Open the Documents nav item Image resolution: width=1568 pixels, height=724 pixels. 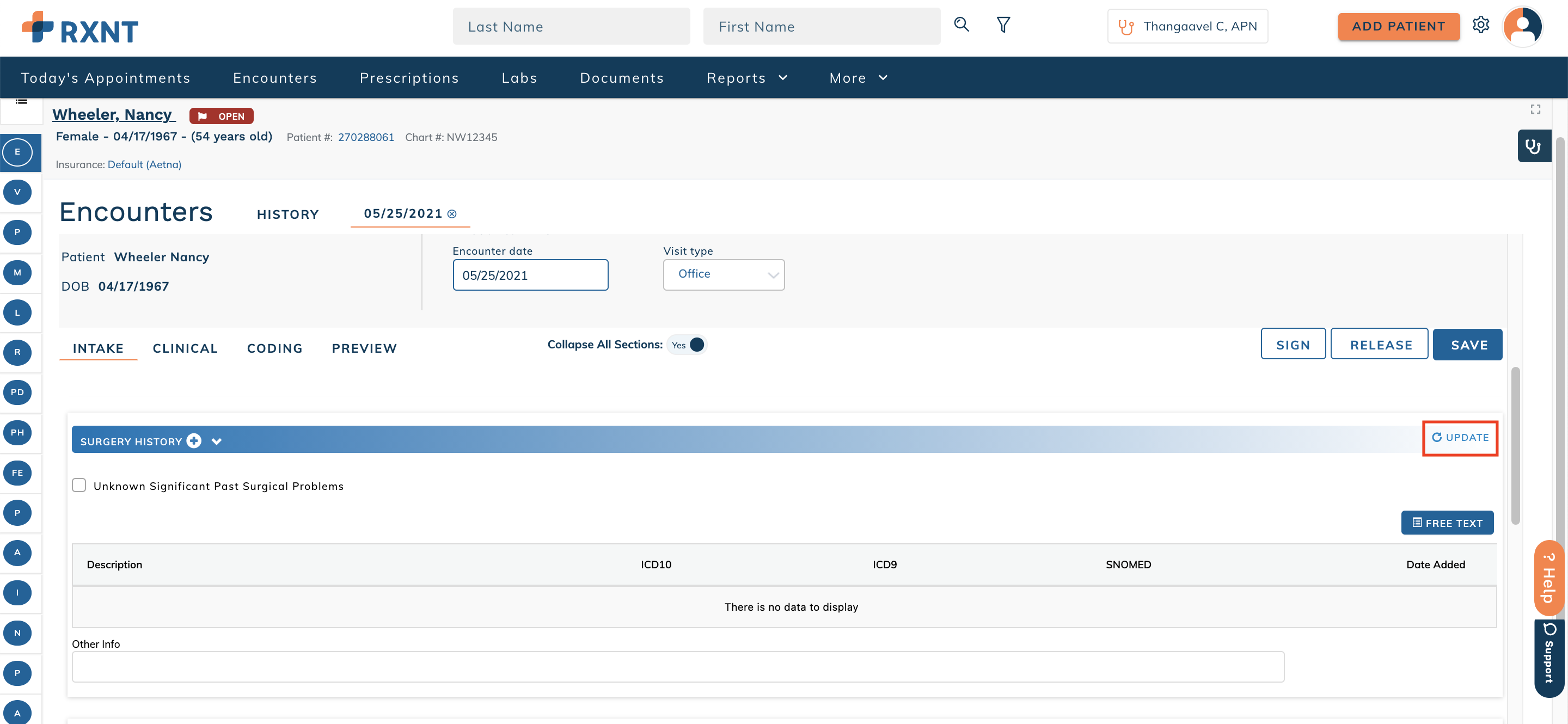coord(621,78)
